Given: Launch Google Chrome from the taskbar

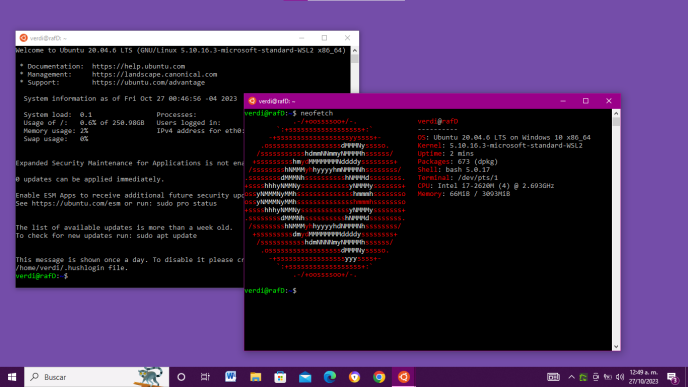Looking at the screenshot, I should [x=379, y=377].
